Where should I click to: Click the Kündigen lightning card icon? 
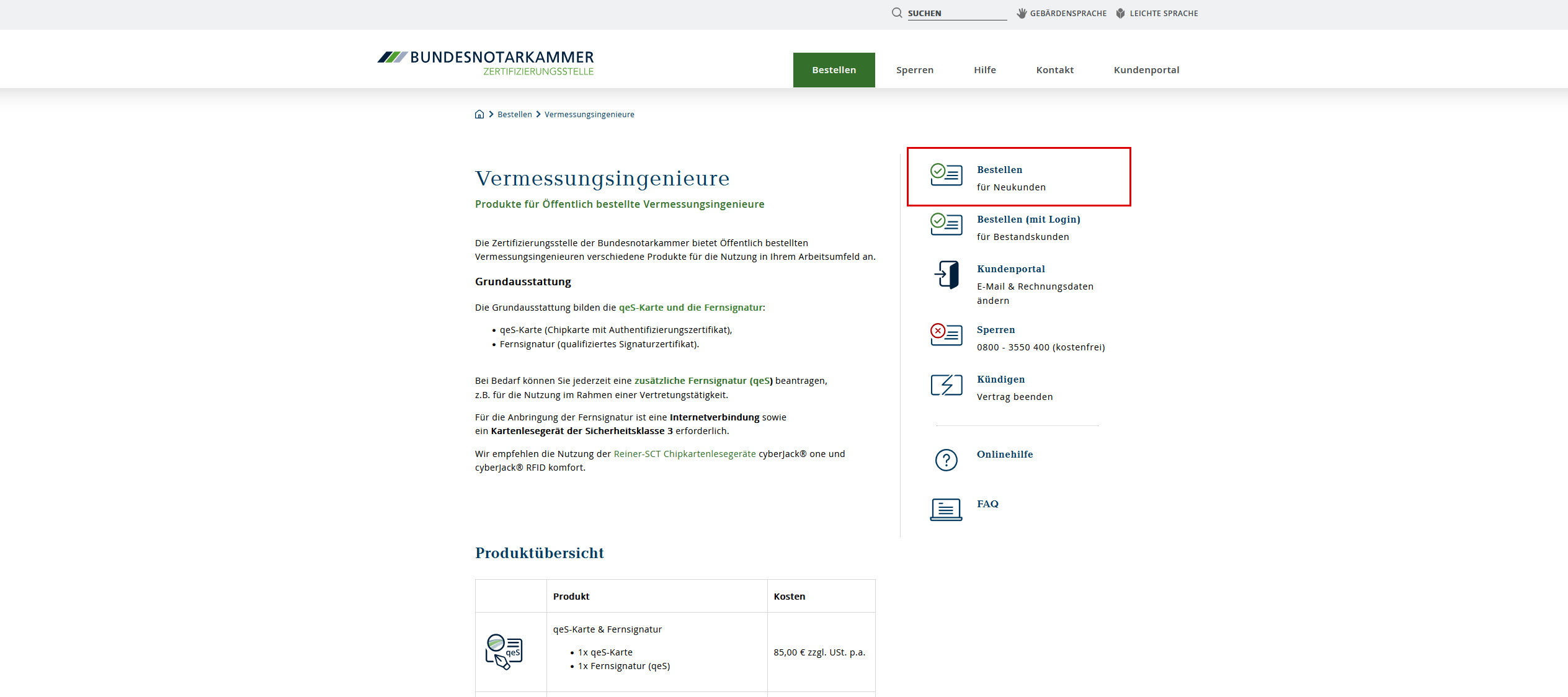tap(947, 385)
